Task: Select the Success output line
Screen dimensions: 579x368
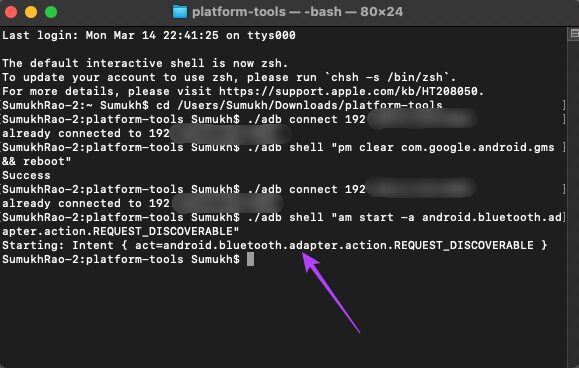Action: 26,175
